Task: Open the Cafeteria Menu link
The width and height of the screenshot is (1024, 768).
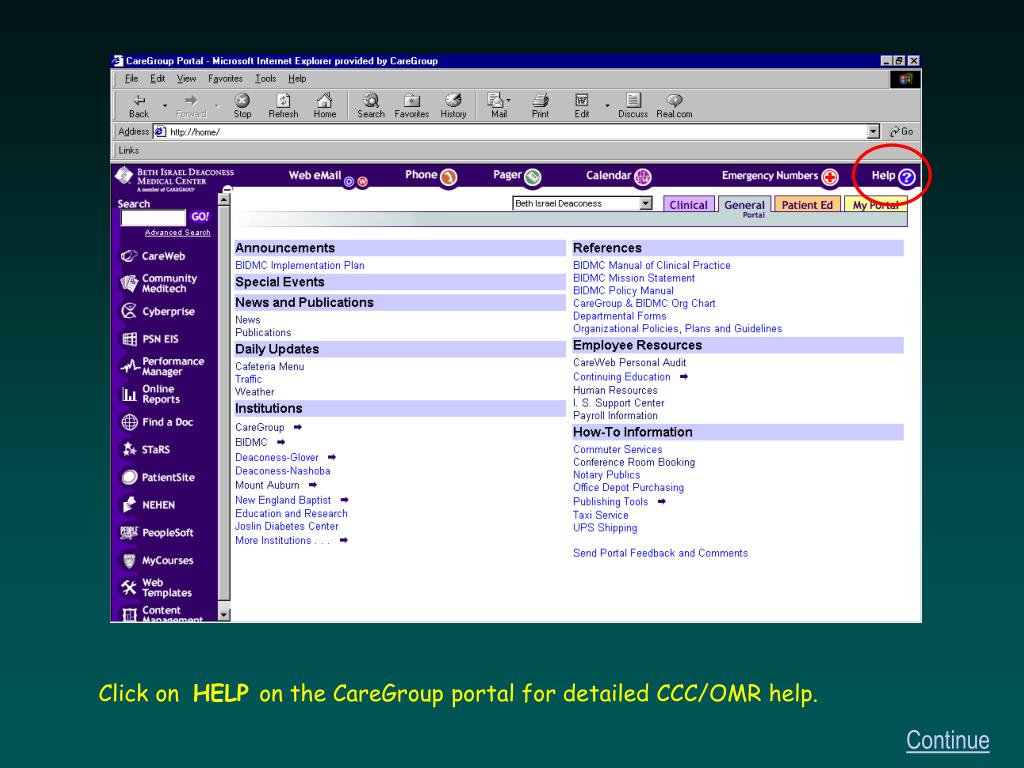Action: coord(270,366)
